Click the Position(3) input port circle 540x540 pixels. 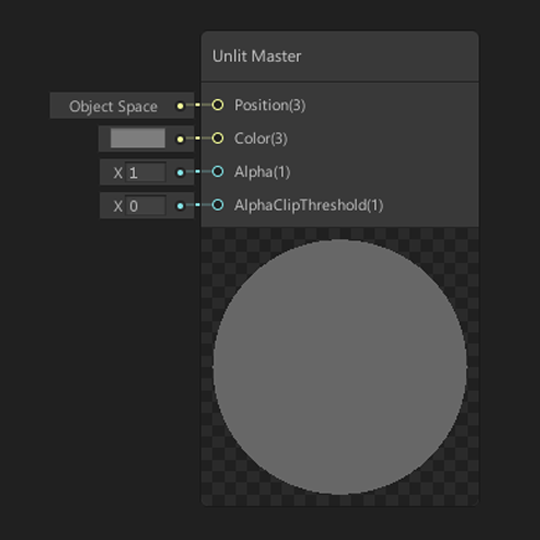[218, 105]
